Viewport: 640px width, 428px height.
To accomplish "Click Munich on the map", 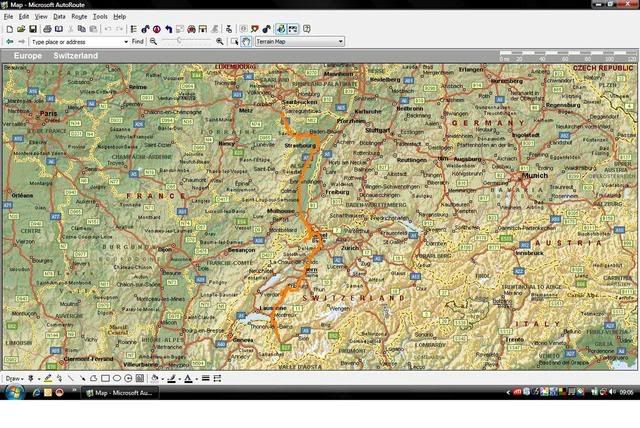I will coord(535,175).
